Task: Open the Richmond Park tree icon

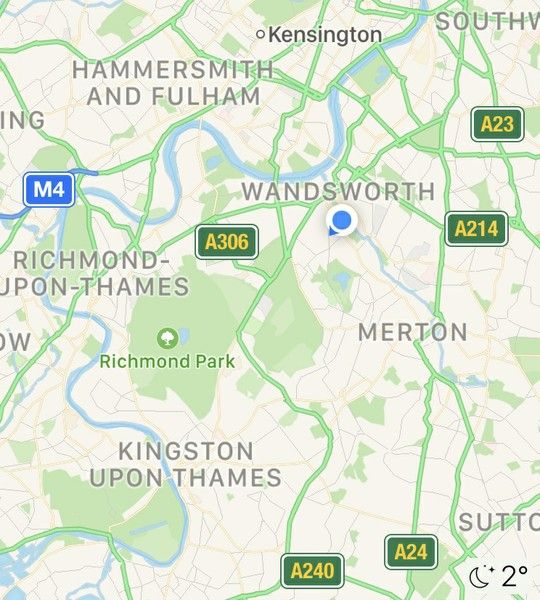Action: (168, 338)
